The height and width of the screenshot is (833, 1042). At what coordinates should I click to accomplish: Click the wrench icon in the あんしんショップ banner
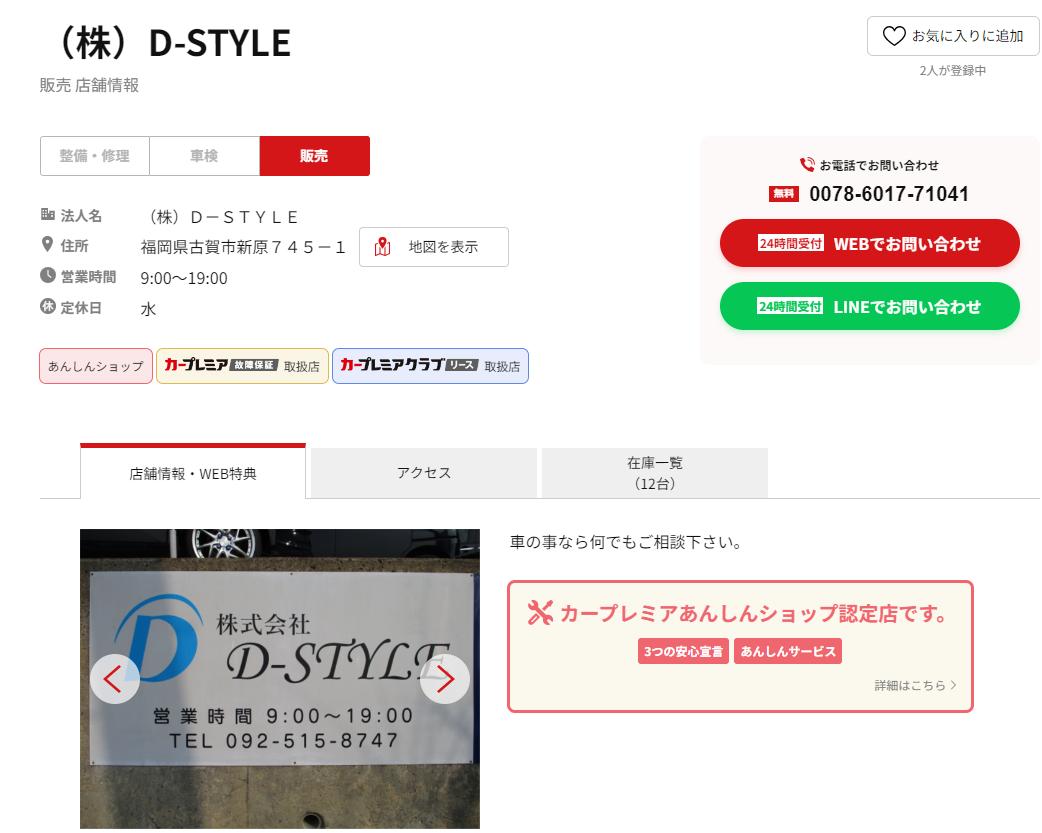540,613
